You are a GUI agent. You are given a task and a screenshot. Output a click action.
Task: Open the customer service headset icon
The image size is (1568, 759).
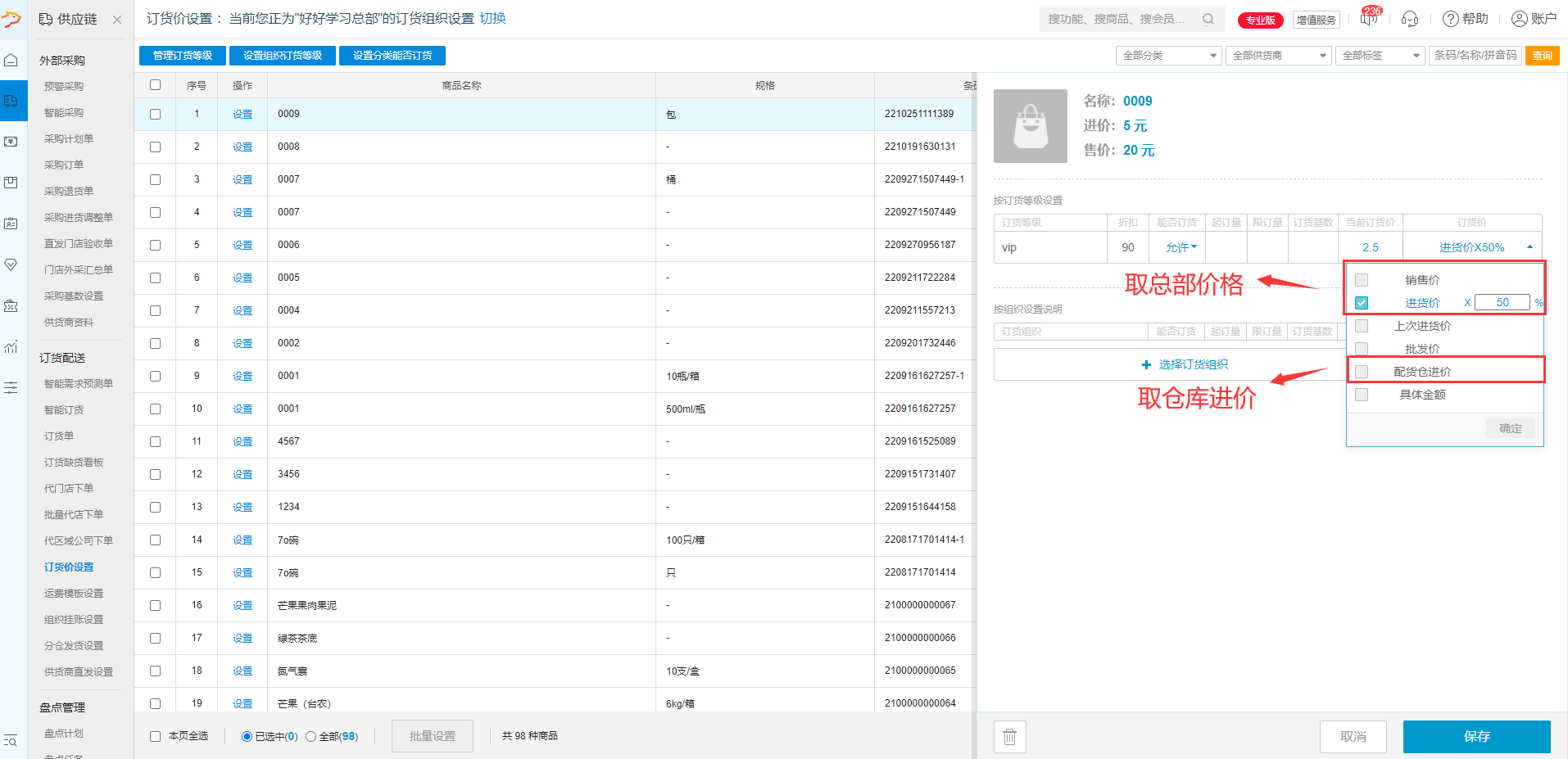1410,19
